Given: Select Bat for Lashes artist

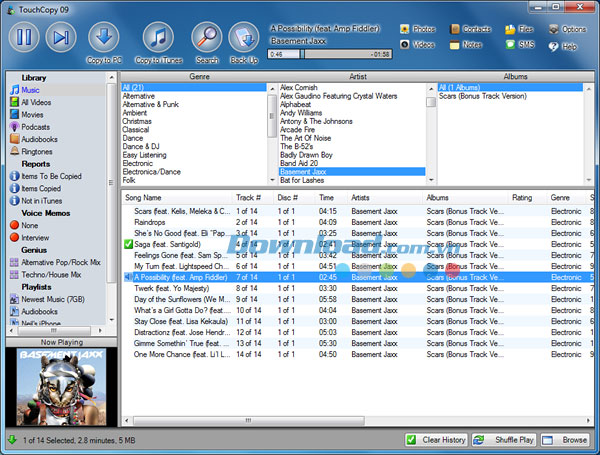Looking at the screenshot, I should [x=302, y=180].
